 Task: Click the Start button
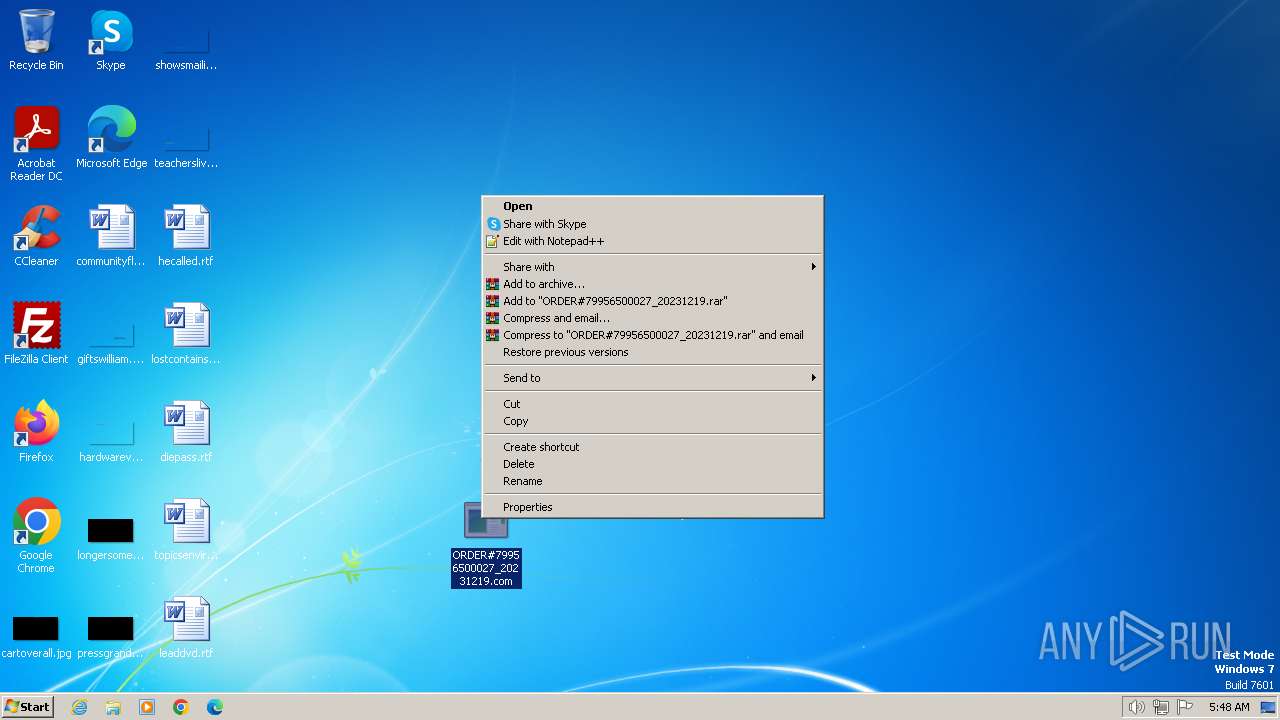(x=27, y=707)
